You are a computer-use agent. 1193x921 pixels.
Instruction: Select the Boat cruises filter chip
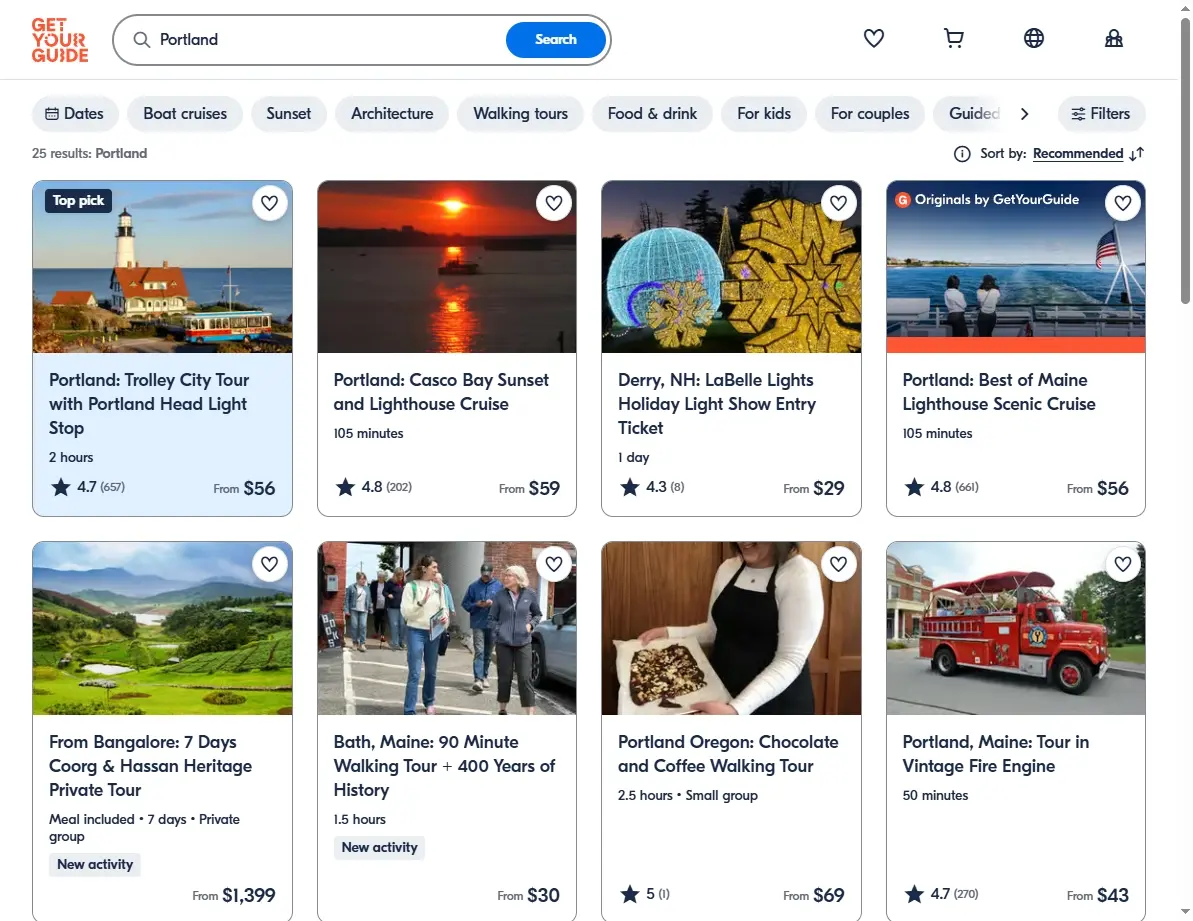[x=185, y=114]
